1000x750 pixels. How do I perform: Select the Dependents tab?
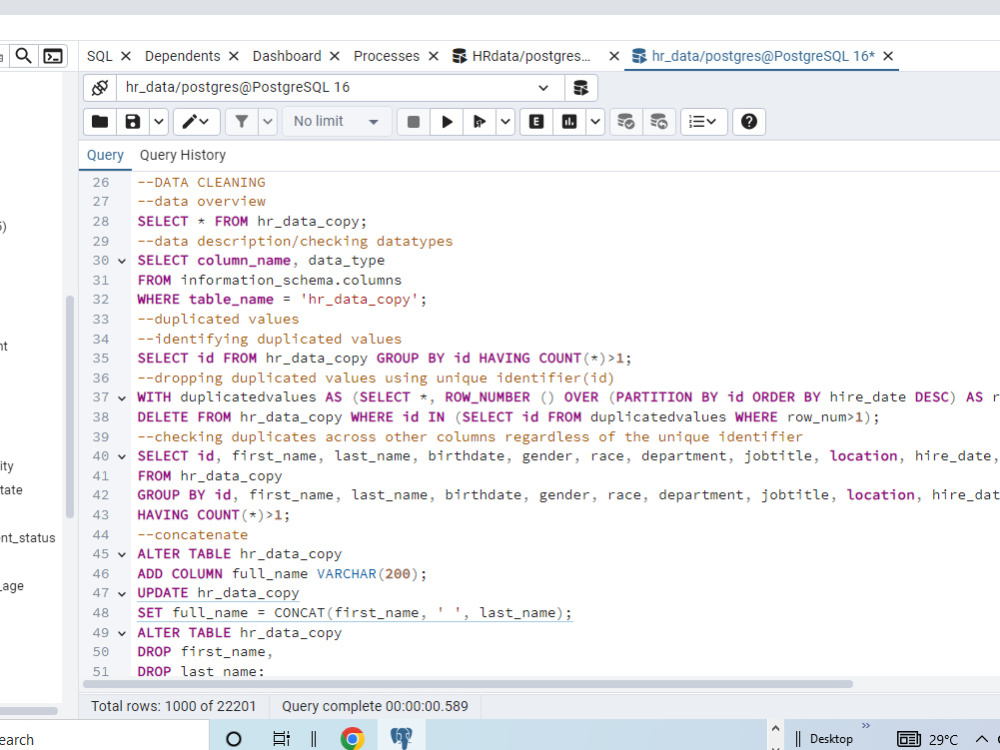[183, 56]
